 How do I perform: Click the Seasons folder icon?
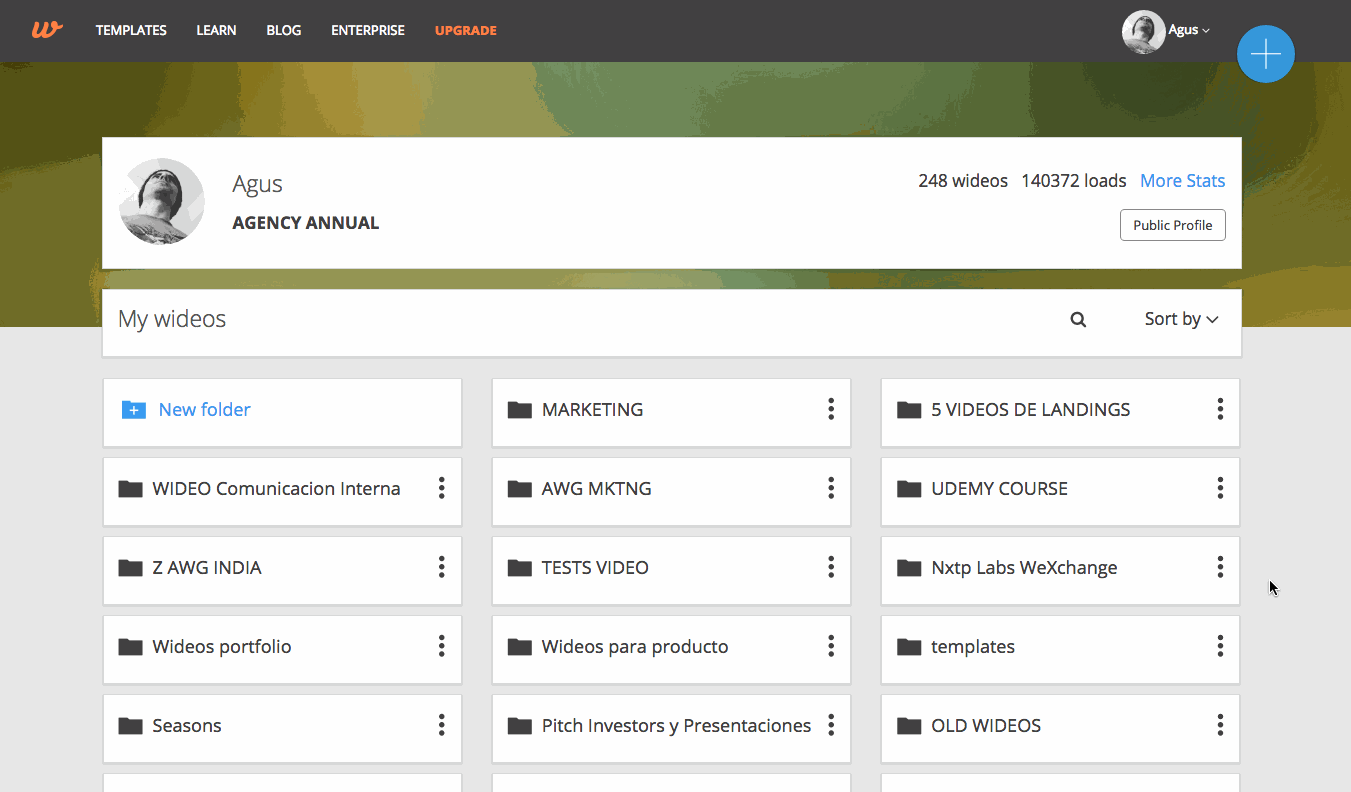click(130, 726)
